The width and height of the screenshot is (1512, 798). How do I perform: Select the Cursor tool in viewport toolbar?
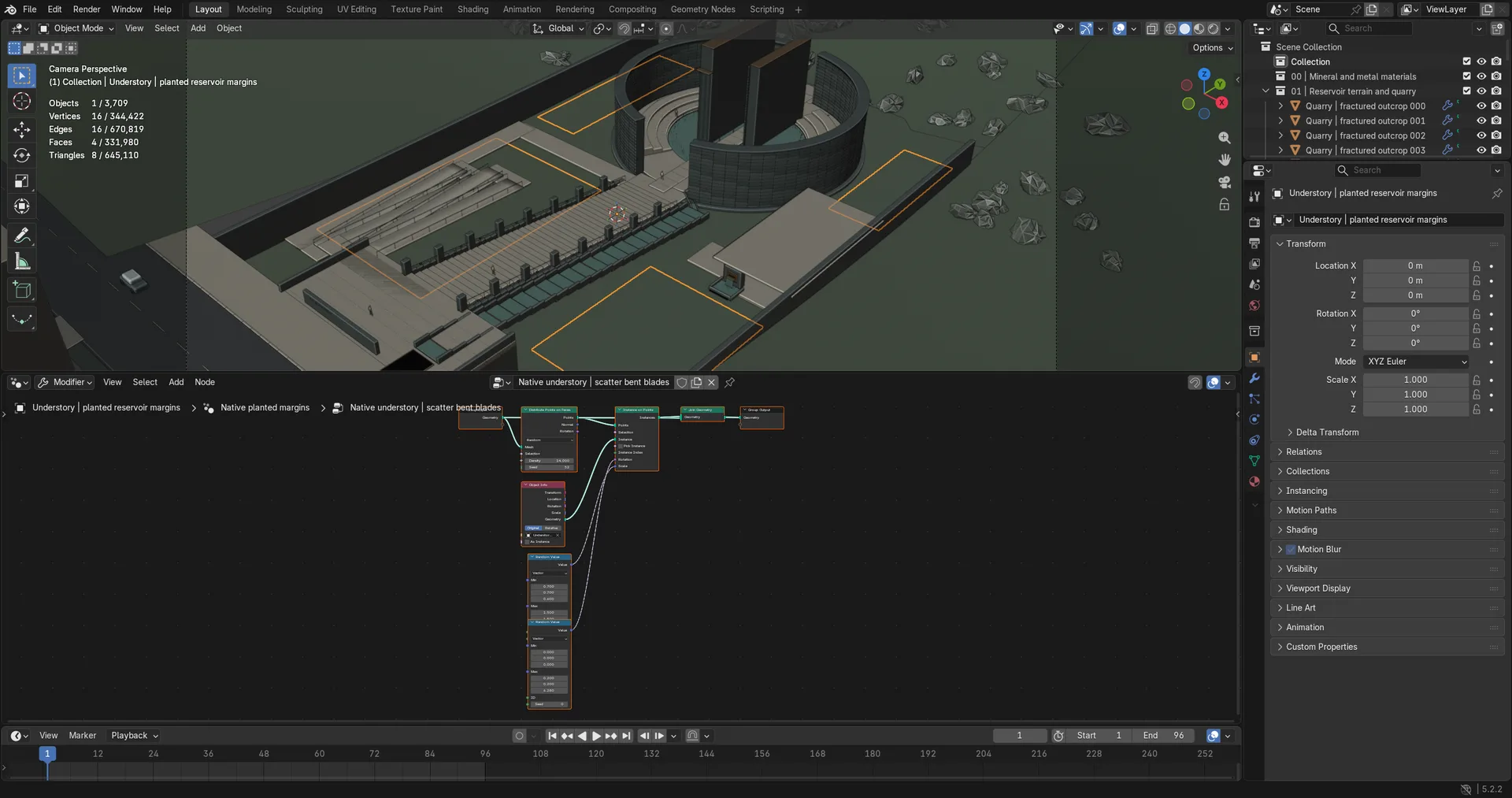pos(22,102)
